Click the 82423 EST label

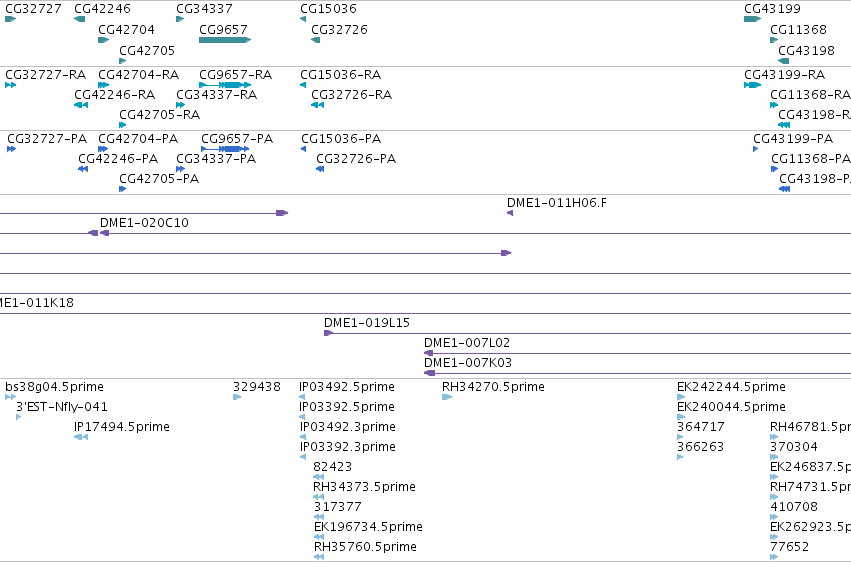pyautogui.click(x=333, y=467)
